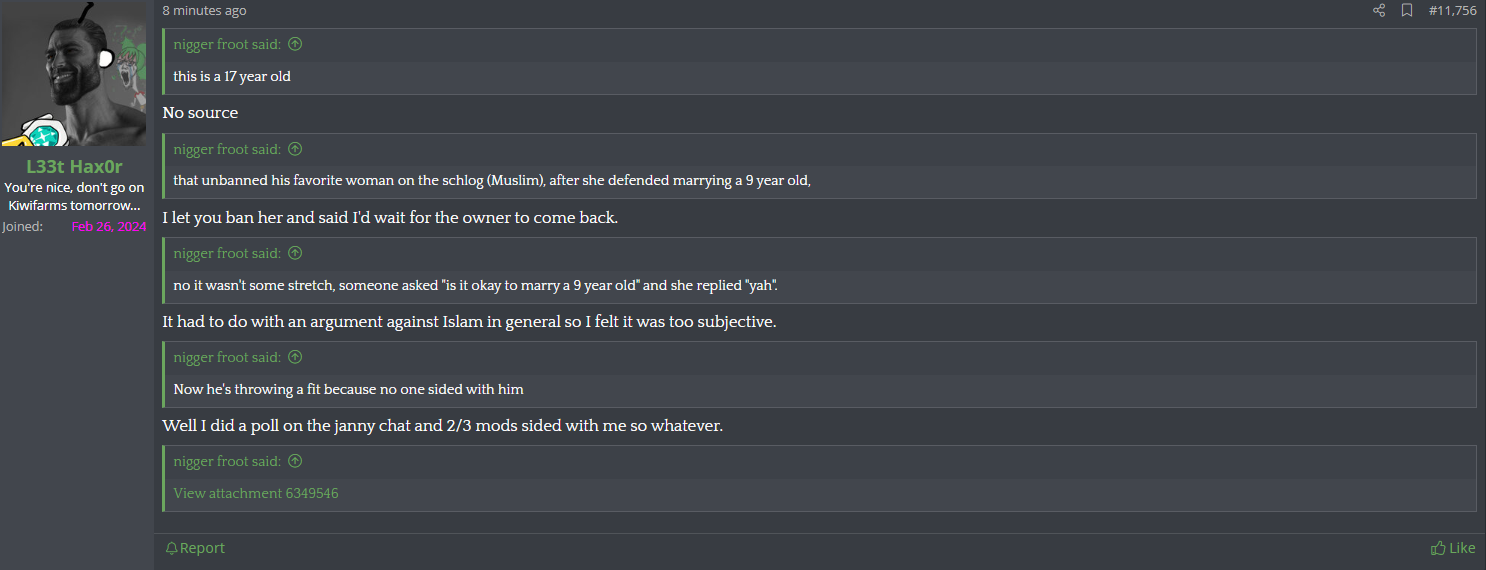Click the bell icon next to Report
This screenshot has width=1486, height=570.
[x=171, y=548]
